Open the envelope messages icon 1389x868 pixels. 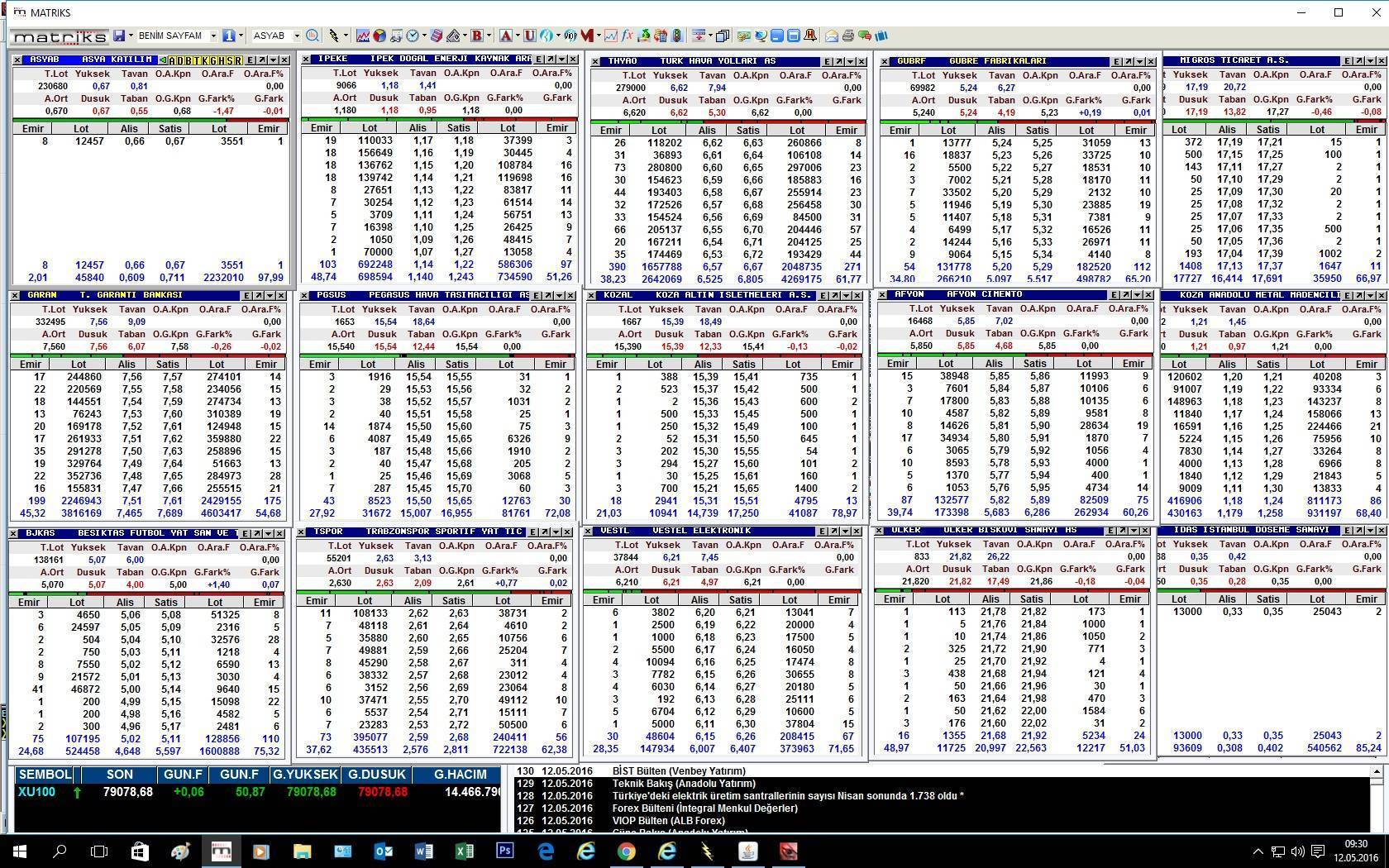[832, 36]
